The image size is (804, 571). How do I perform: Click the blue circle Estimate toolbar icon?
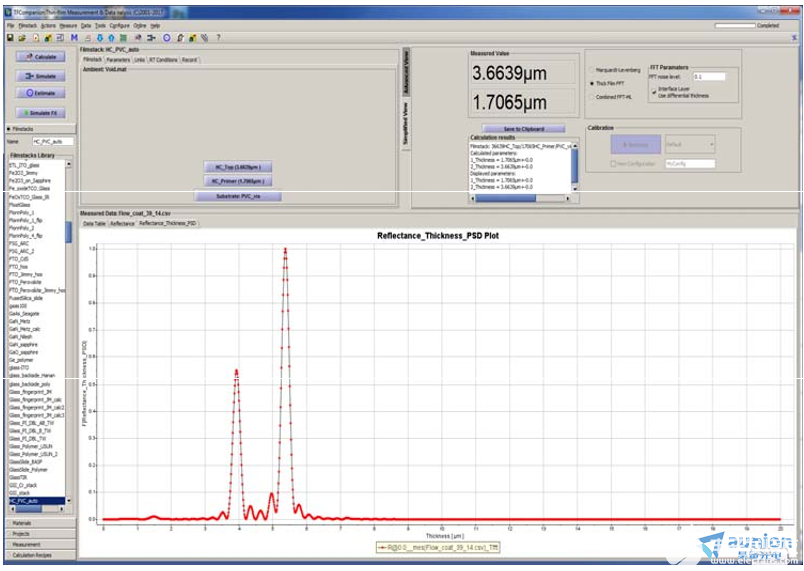tap(167, 37)
